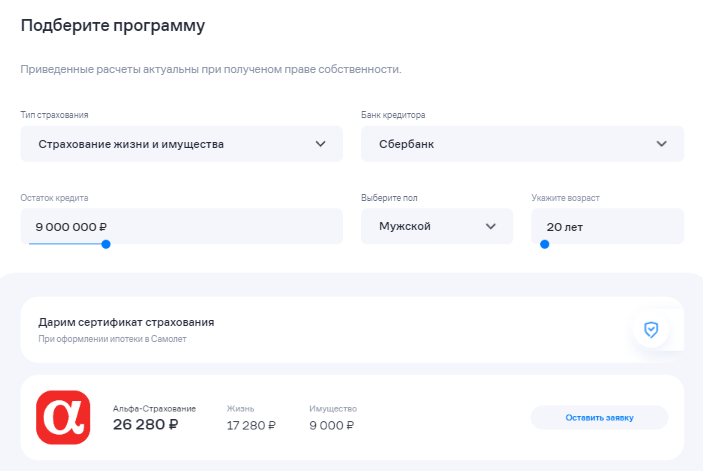703x471 pixels.
Task: Expand the insurance type dropdown chevron
Action: click(320, 144)
